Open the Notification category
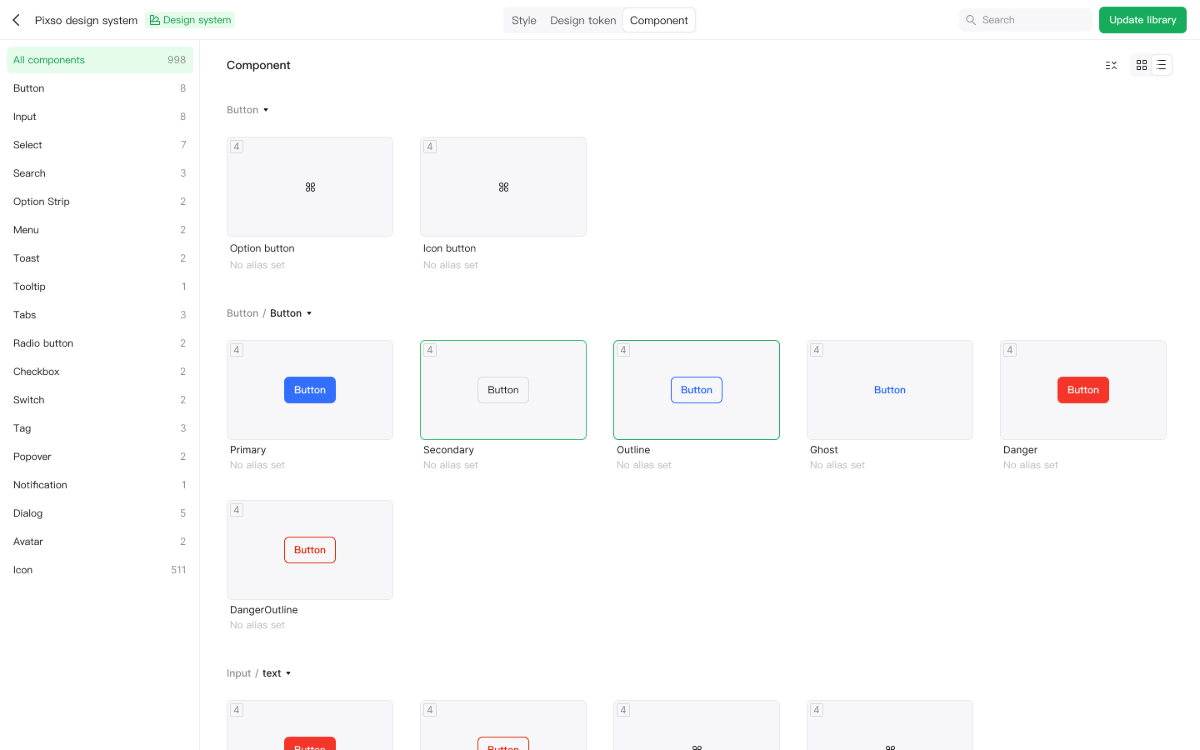 (100, 485)
